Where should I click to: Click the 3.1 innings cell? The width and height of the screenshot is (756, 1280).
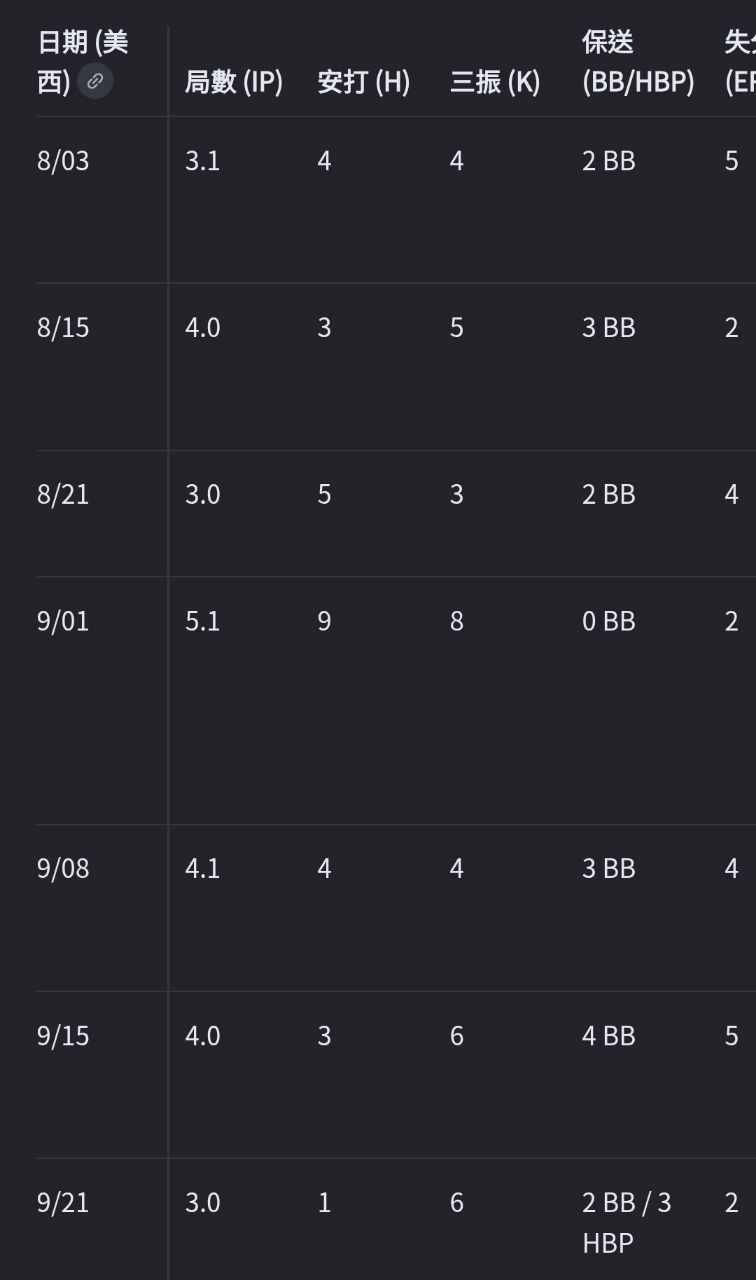(x=202, y=161)
